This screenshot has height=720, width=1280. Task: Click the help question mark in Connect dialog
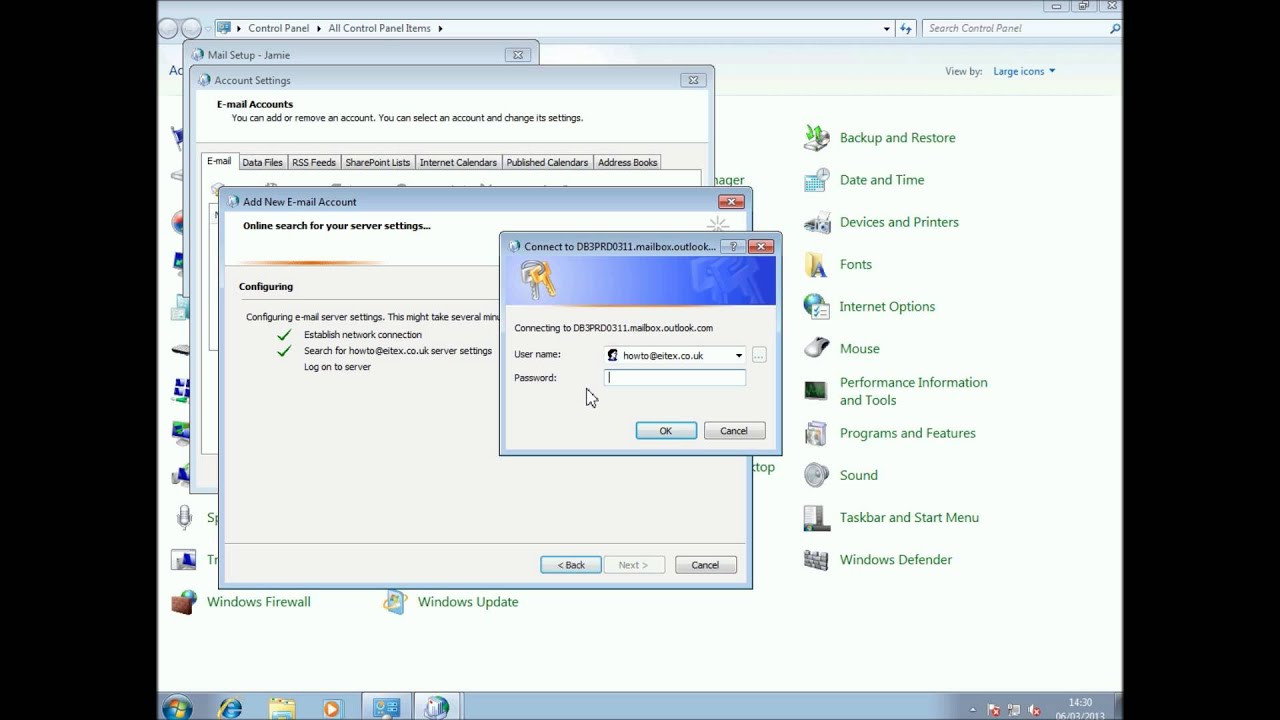(733, 246)
